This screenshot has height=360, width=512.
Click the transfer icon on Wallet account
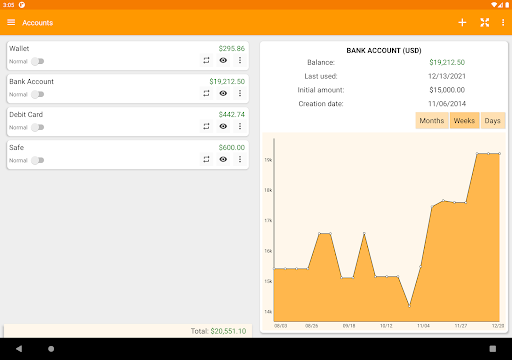pos(206,60)
